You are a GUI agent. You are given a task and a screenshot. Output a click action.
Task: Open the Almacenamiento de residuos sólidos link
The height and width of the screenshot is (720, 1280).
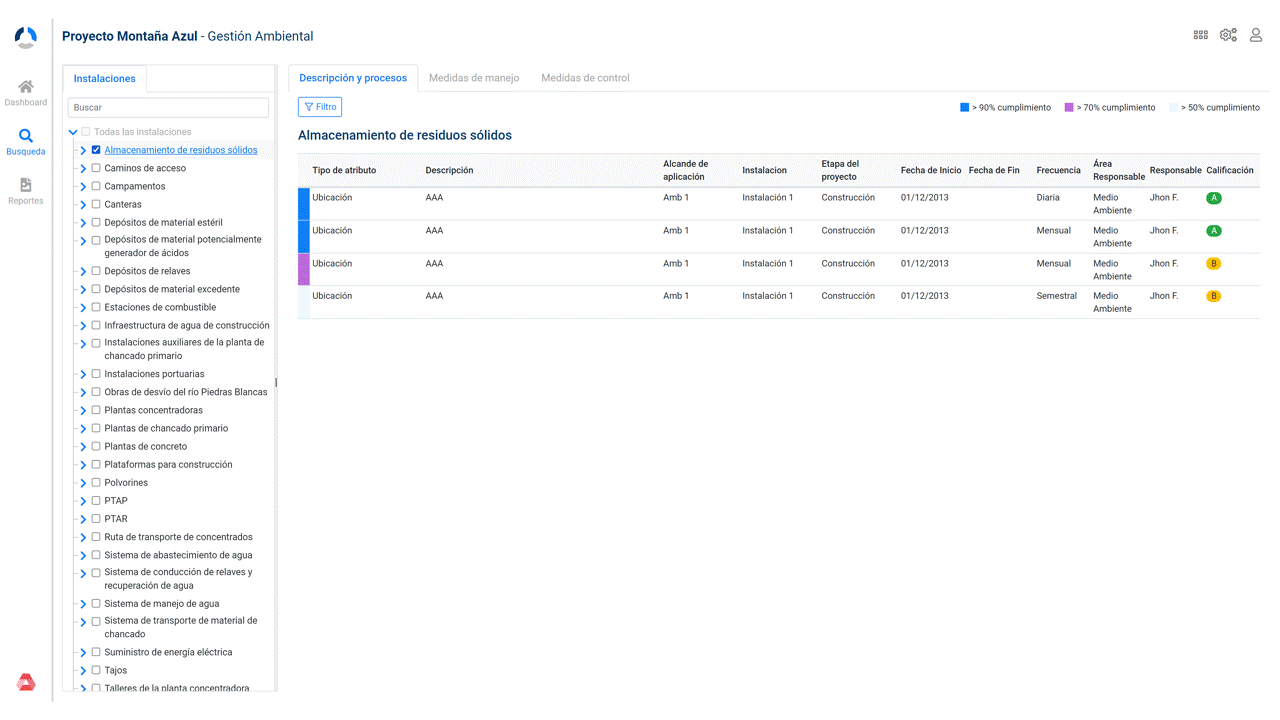click(181, 150)
